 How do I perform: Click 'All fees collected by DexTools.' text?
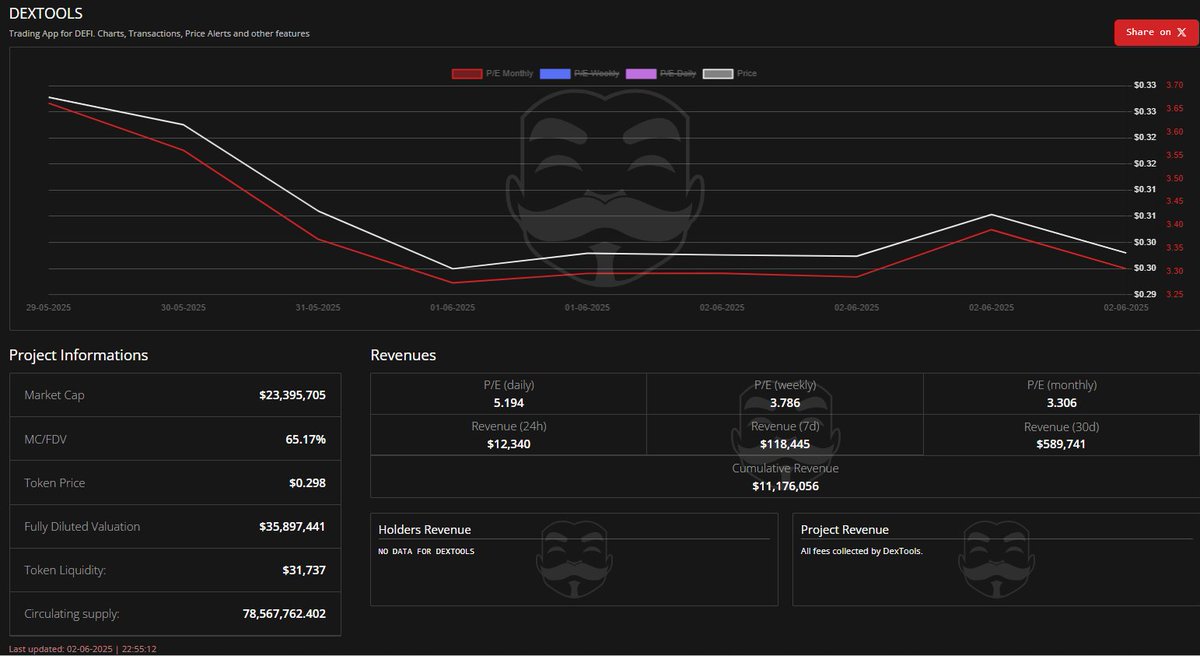click(x=861, y=551)
